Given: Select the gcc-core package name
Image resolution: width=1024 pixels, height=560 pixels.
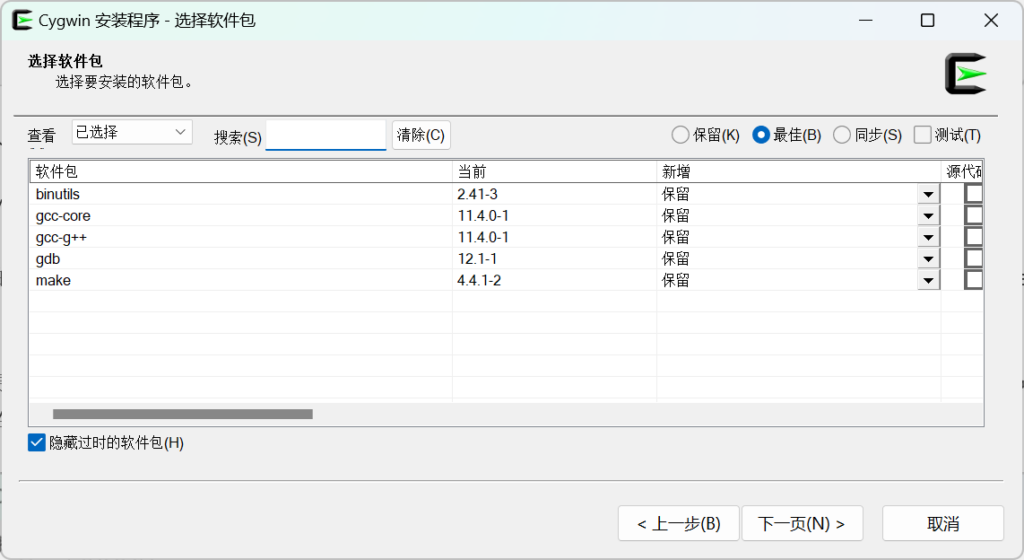Looking at the screenshot, I should tap(63, 216).
